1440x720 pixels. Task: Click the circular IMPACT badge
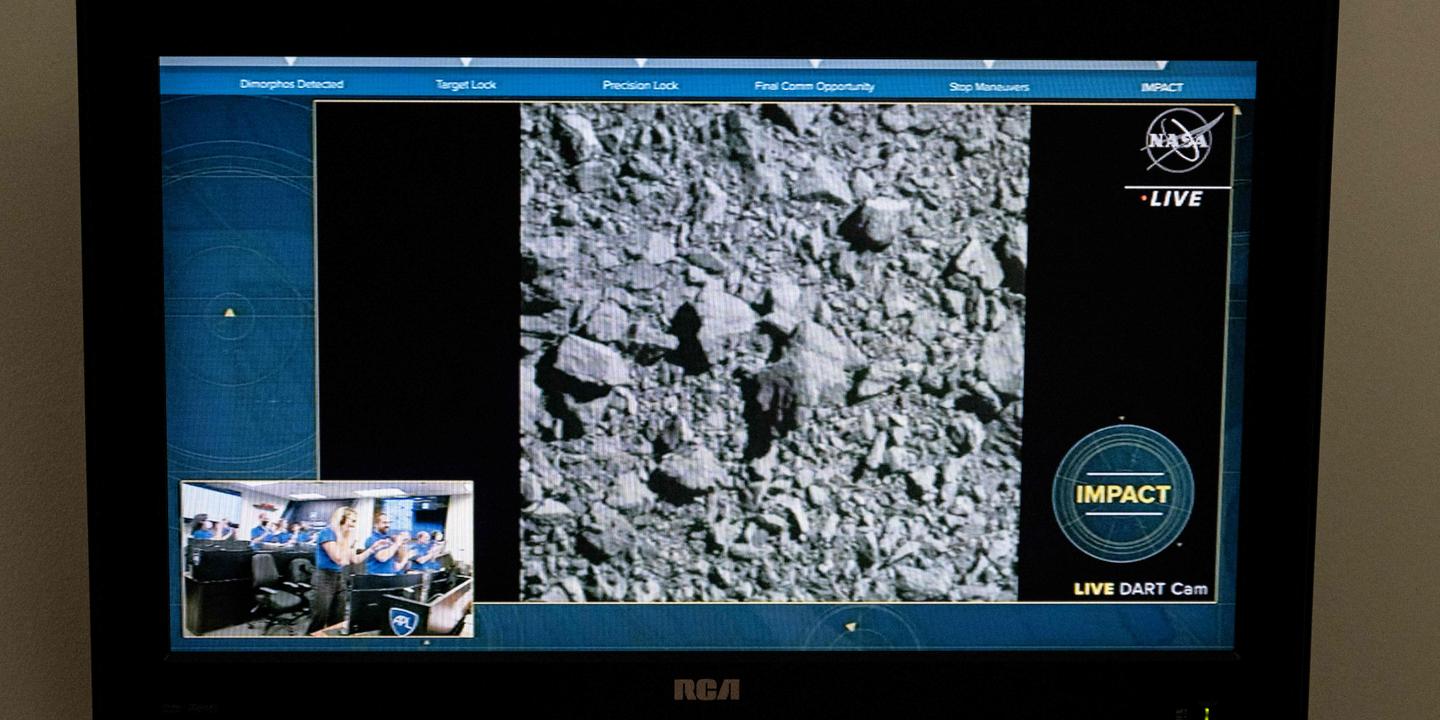(1124, 492)
